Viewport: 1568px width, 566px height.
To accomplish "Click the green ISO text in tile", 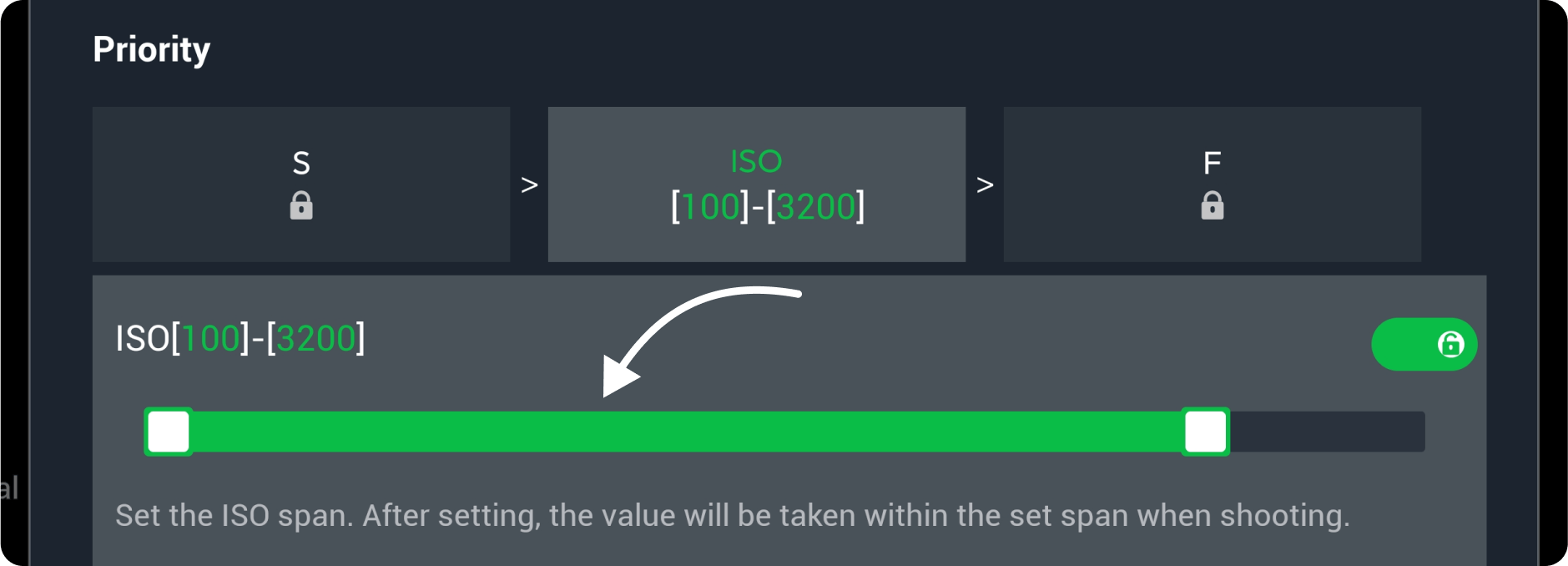I will pos(756,161).
